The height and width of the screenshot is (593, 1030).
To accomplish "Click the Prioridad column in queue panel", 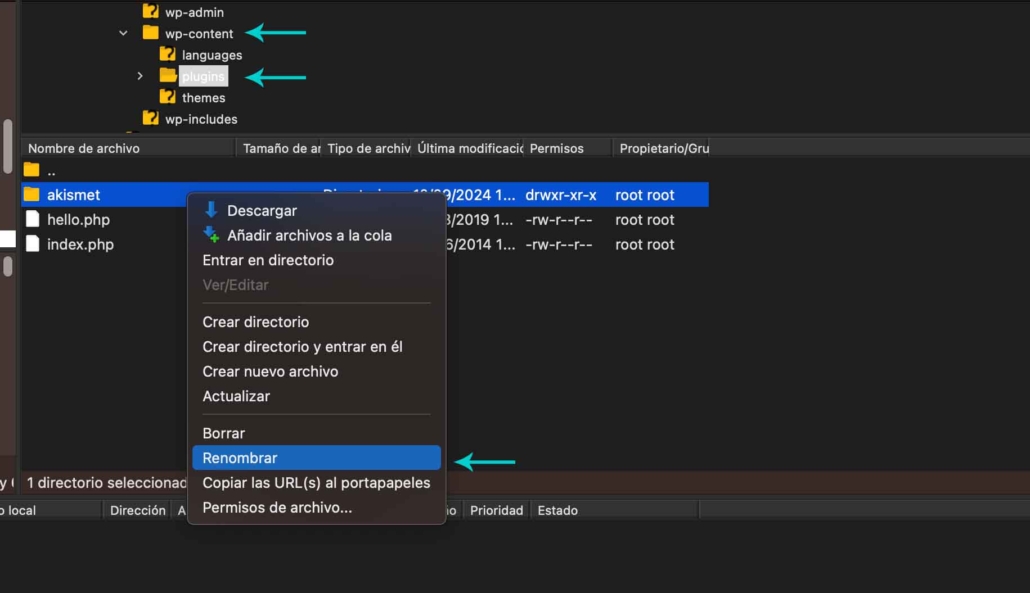I will [496, 510].
